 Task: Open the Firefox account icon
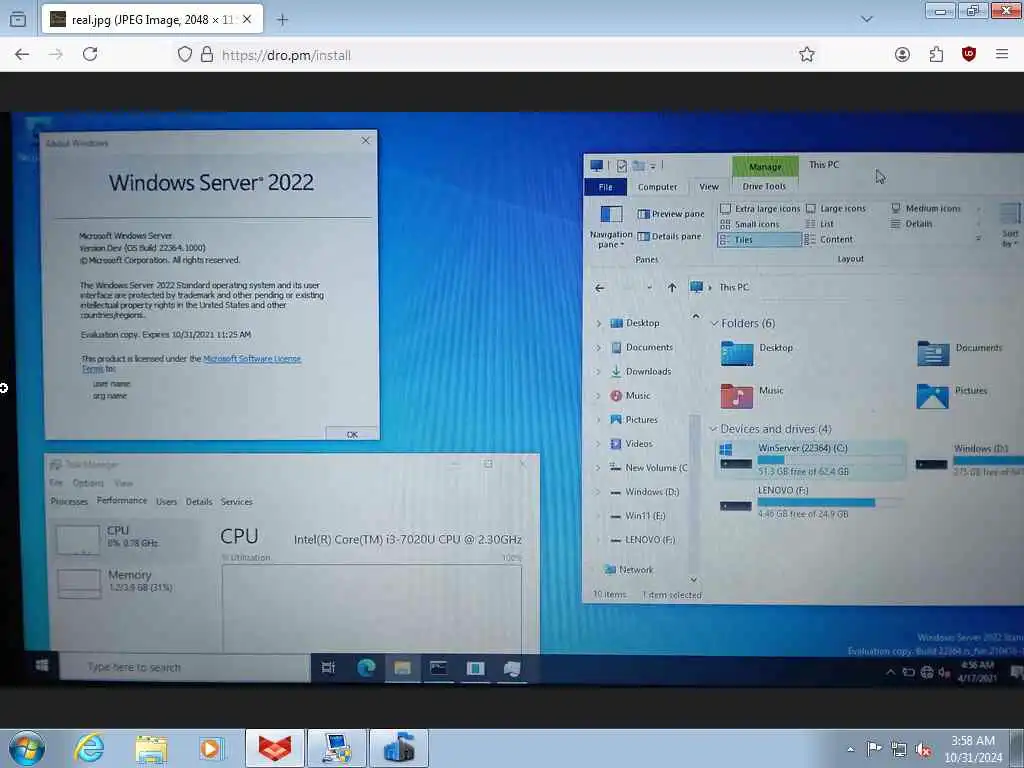click(x=902, y=55)
